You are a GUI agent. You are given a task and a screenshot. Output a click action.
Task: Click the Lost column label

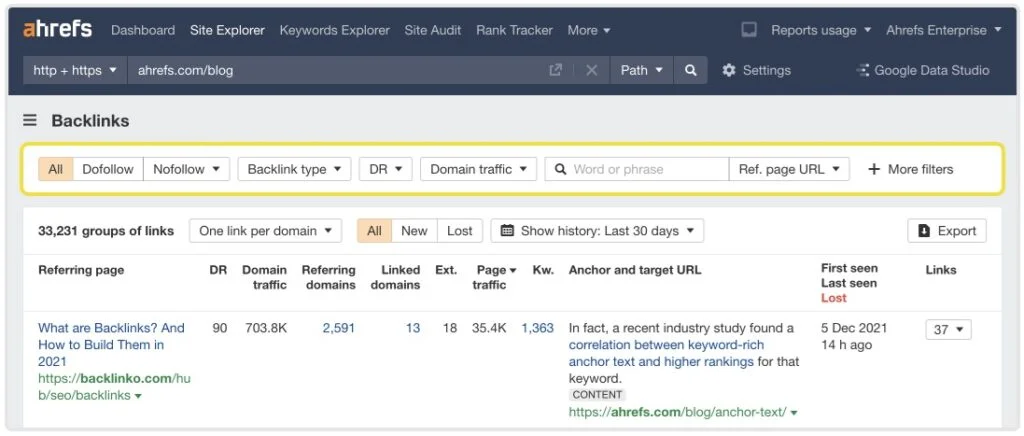(x=833, y=298)
